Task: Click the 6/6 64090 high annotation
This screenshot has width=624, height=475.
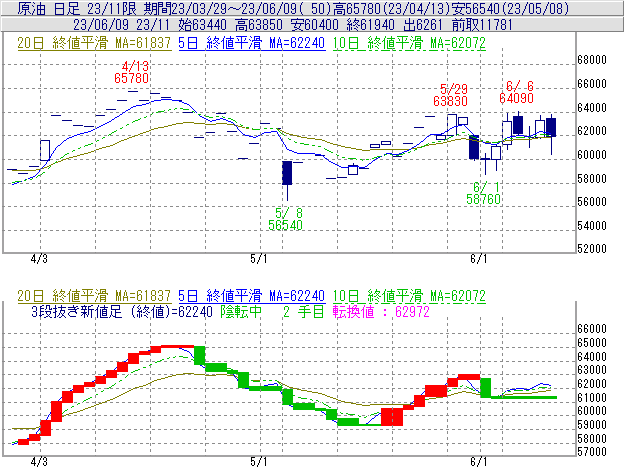Action: point(517,92)
